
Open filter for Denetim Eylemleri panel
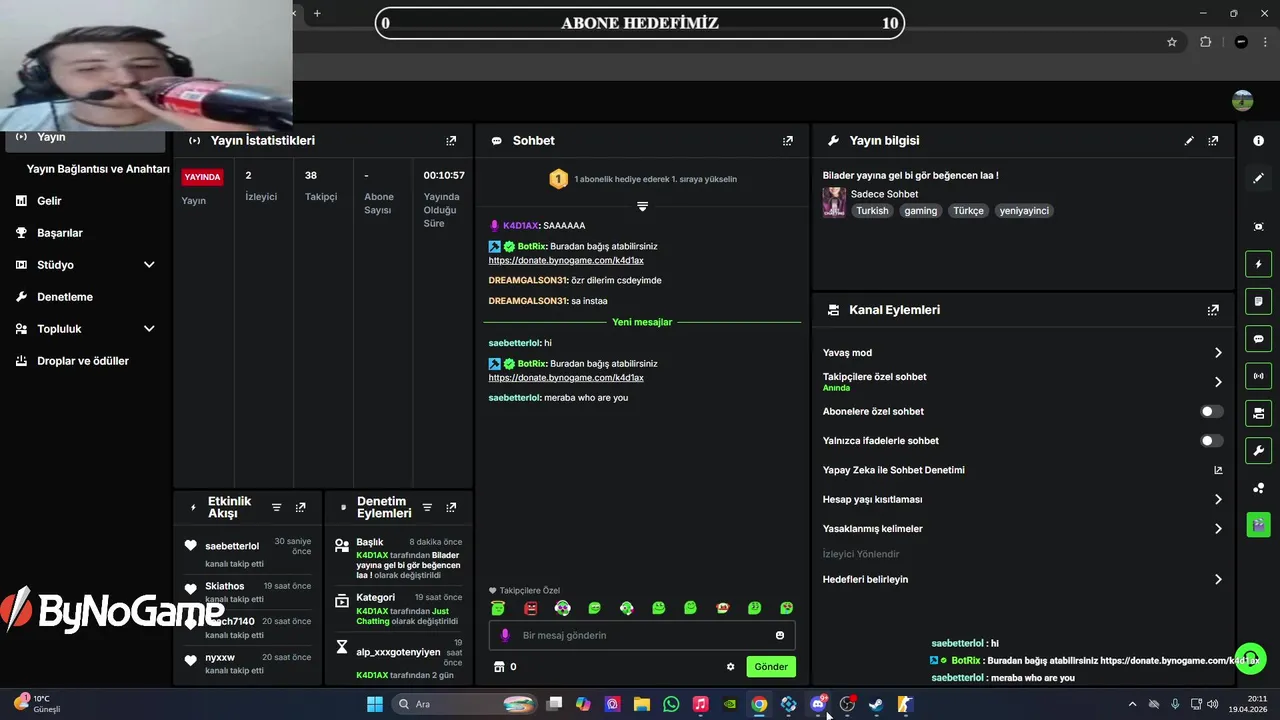[x=427, y=508]
